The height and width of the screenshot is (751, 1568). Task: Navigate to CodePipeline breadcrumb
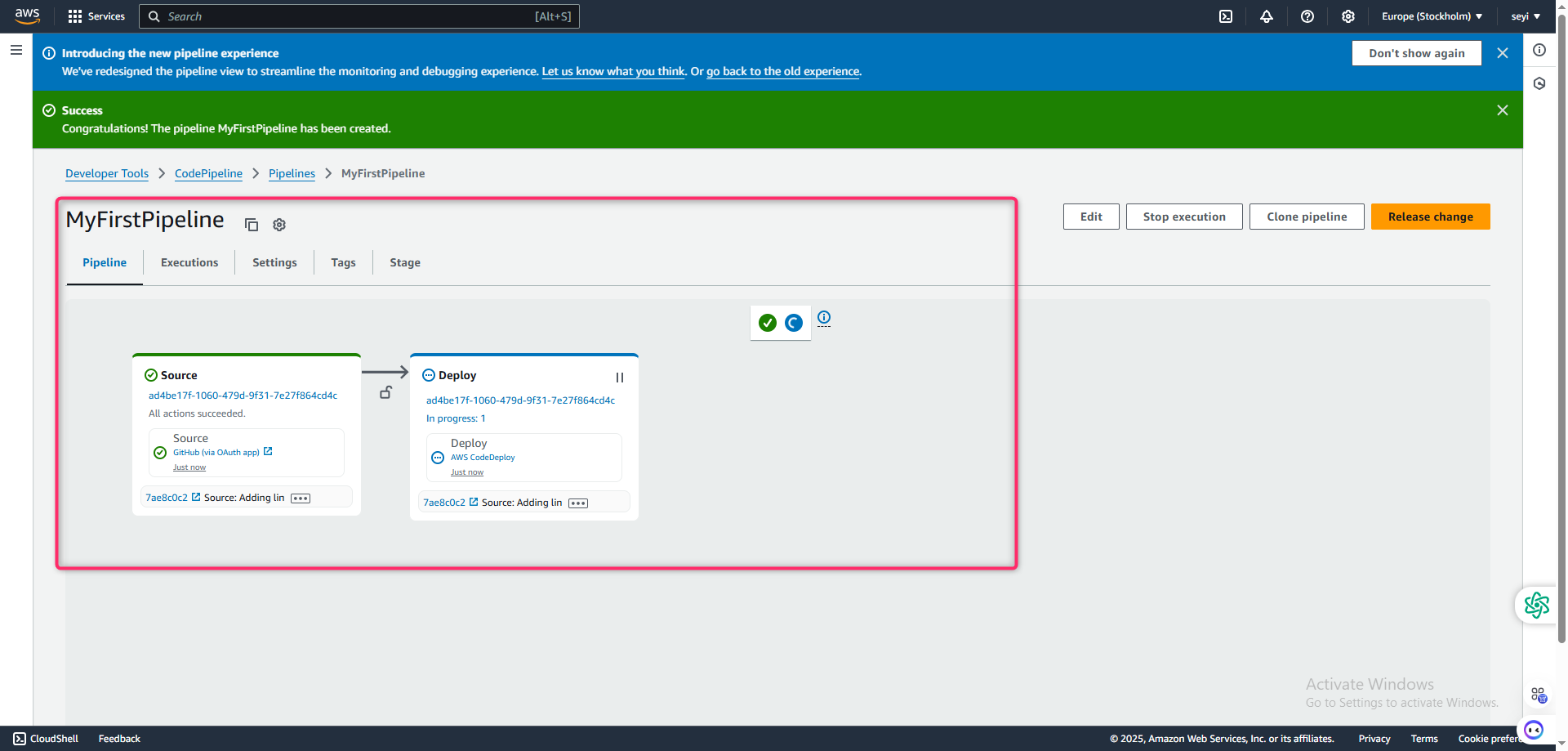(x=208, y=173)
